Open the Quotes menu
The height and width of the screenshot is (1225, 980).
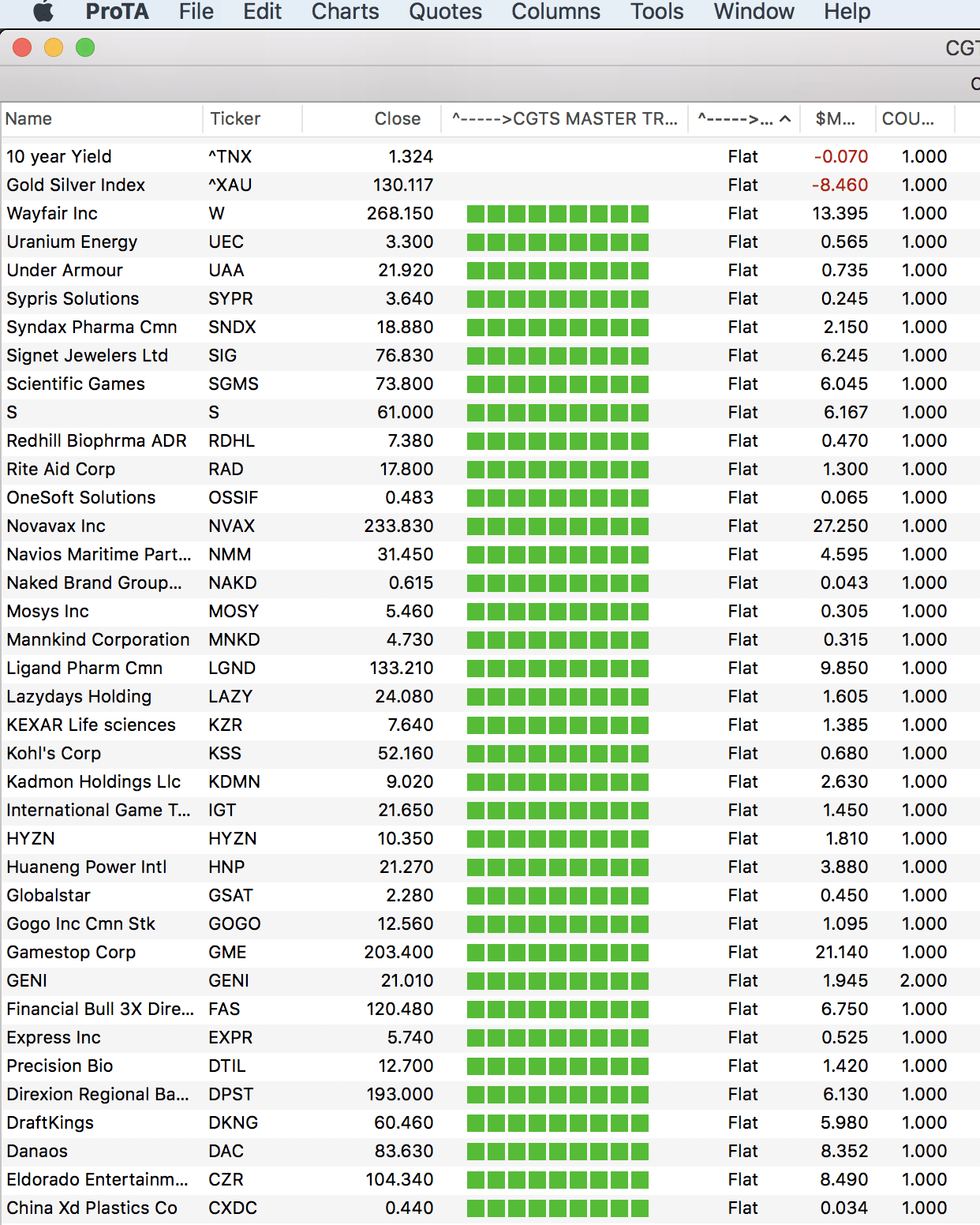click(446, 12)
